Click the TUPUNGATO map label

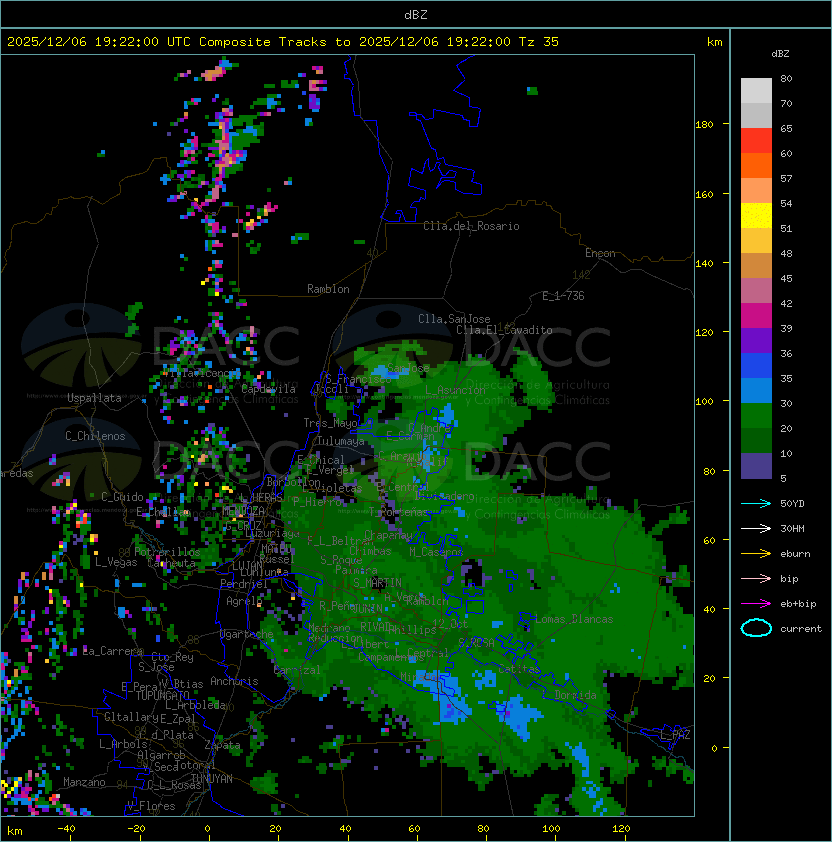tap(162, 695)
